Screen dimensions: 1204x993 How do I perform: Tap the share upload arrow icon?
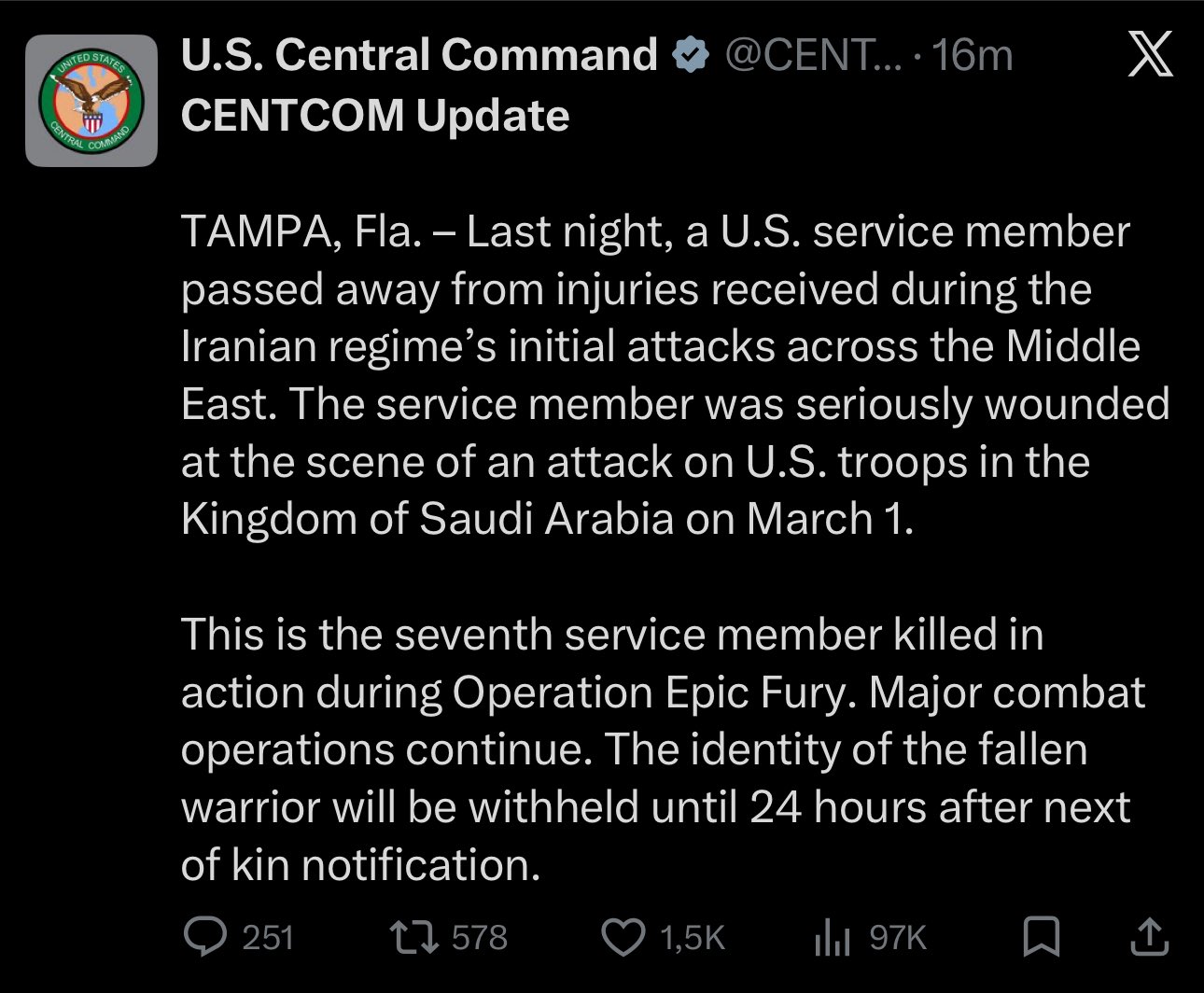coord(1149,937)
